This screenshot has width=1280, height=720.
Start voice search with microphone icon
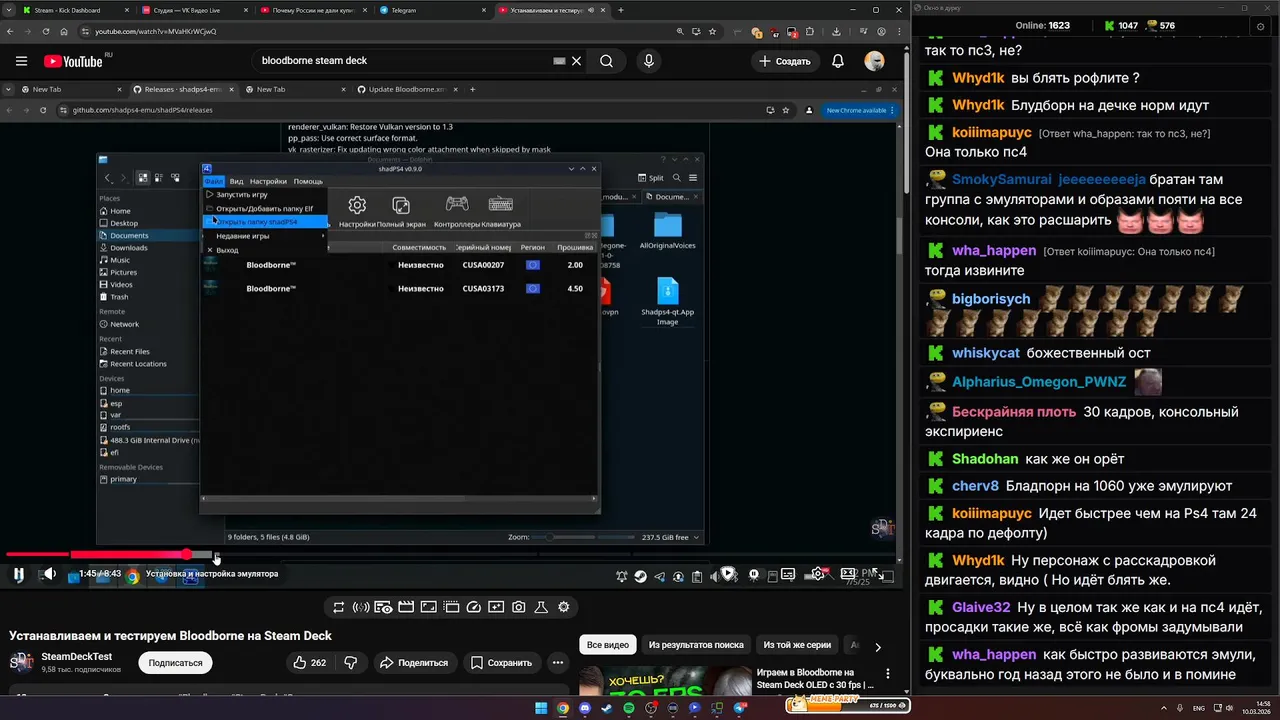(x=649, y=61)
